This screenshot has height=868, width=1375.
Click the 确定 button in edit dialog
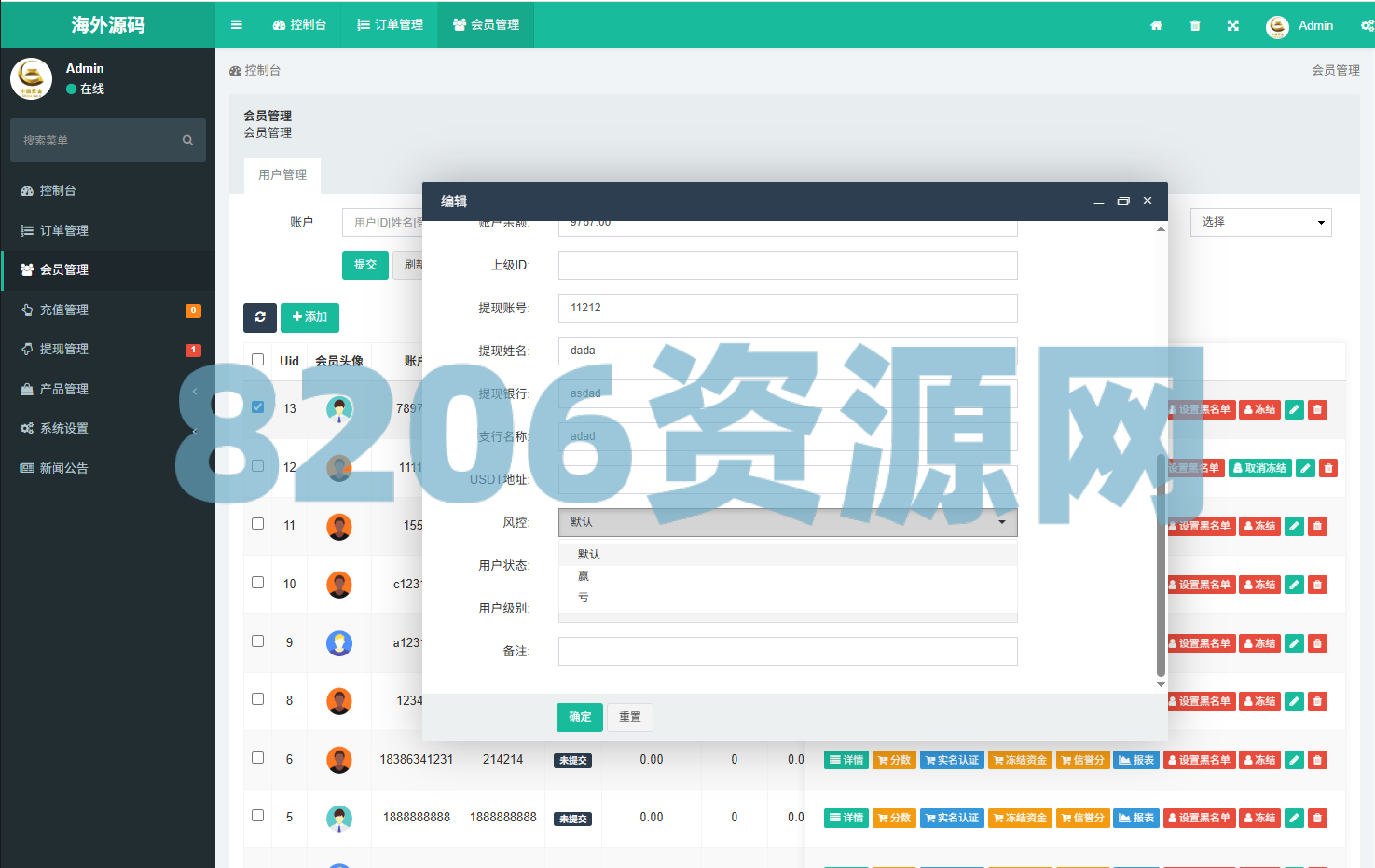(580, 717)
